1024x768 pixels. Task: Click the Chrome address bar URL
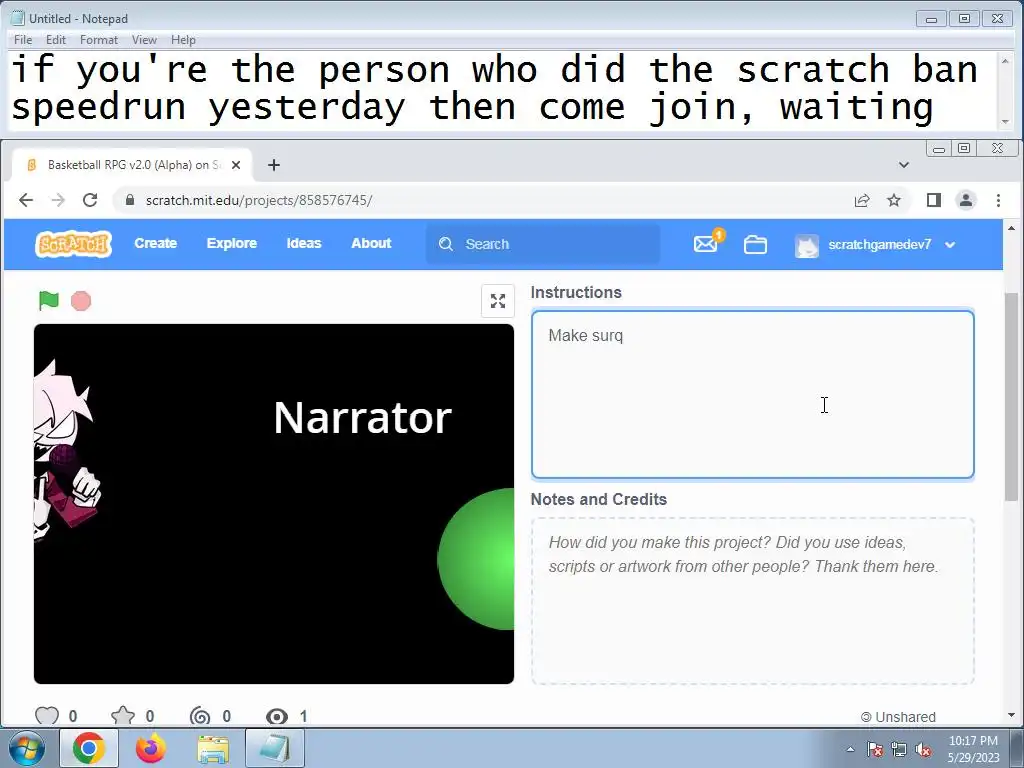click(x=259, y=200)
